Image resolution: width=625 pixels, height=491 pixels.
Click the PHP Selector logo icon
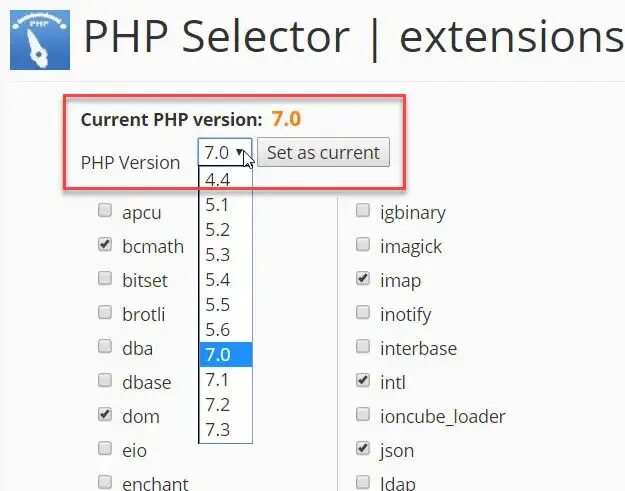pyautogui.click(x=40, y=40)
